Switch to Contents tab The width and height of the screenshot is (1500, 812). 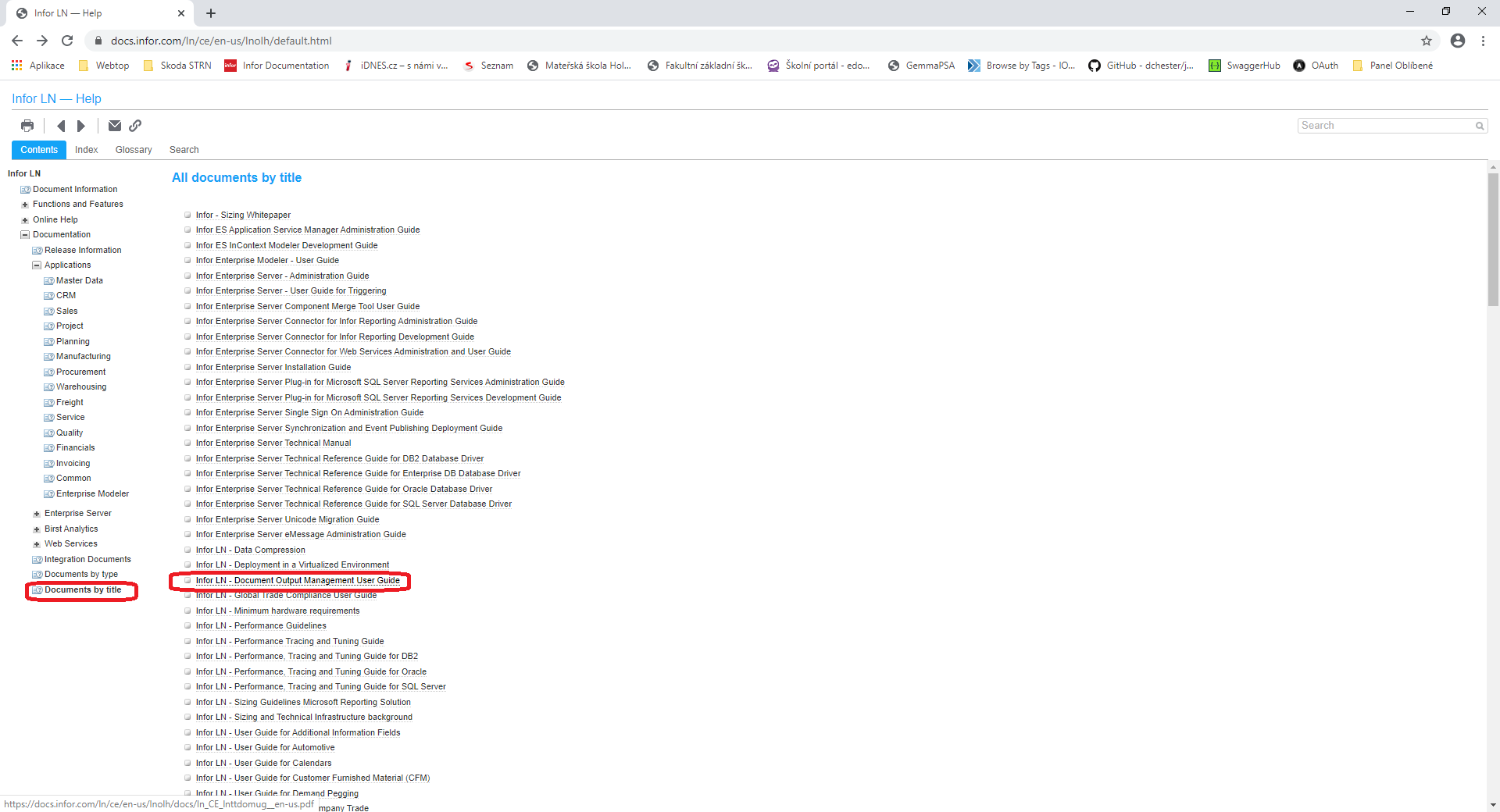click(39, 150)
